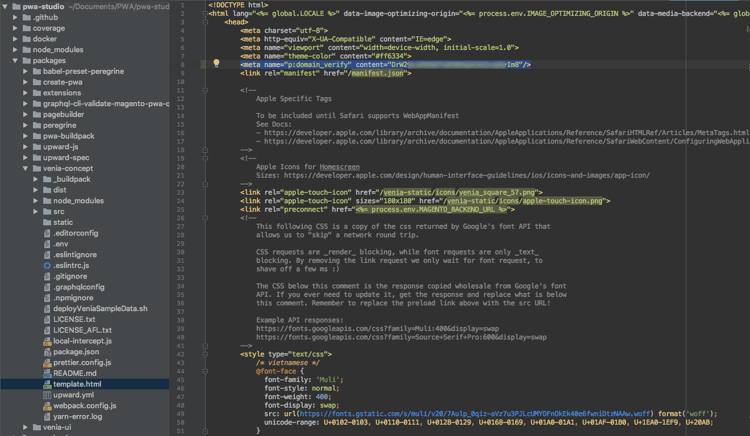
Task: Click the upward.yml file icon
Action: pyautogui.click(x=46, y=394)
